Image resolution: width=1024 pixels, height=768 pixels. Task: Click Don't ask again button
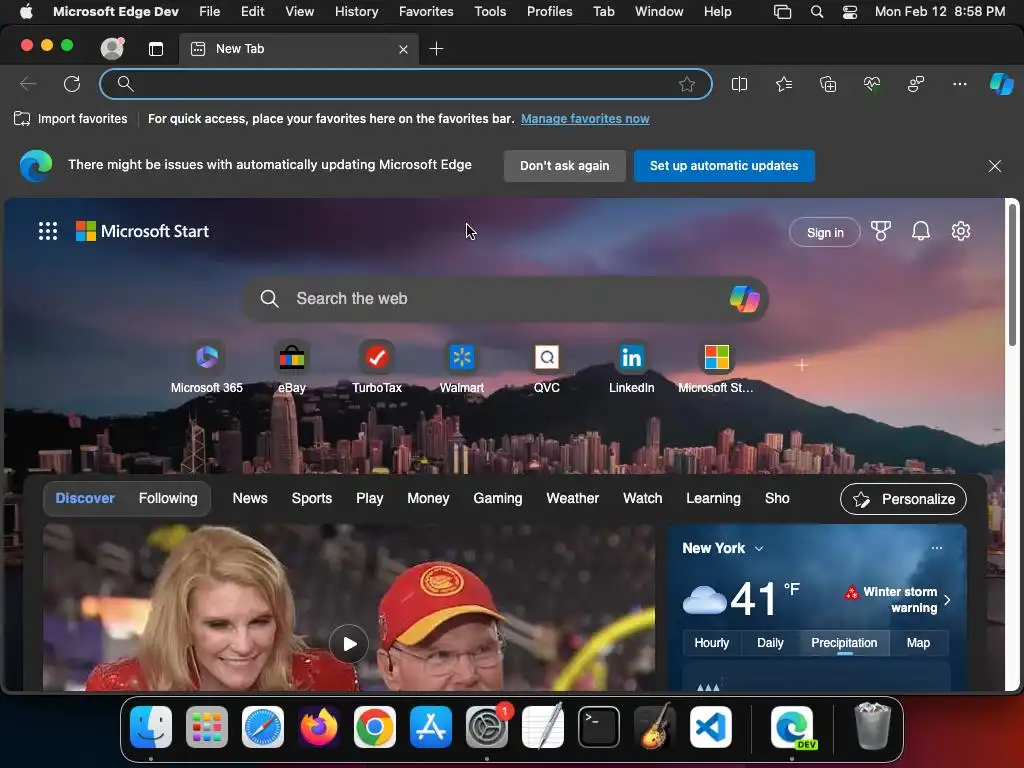565,166
